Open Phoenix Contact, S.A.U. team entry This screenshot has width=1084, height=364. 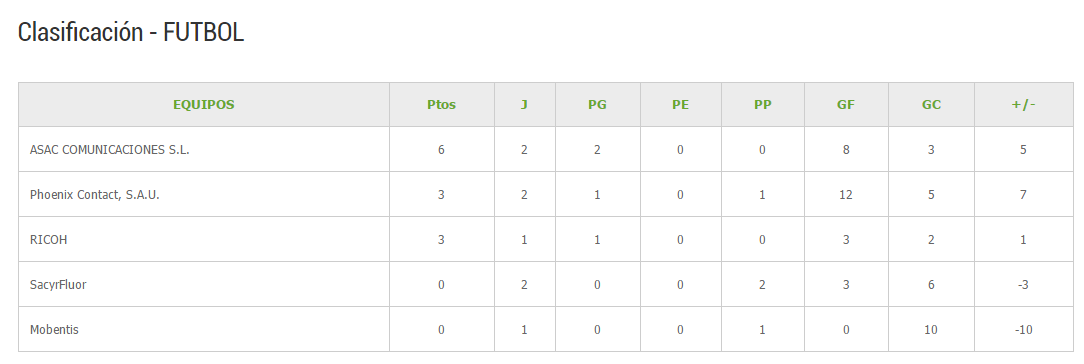[95, 195]
